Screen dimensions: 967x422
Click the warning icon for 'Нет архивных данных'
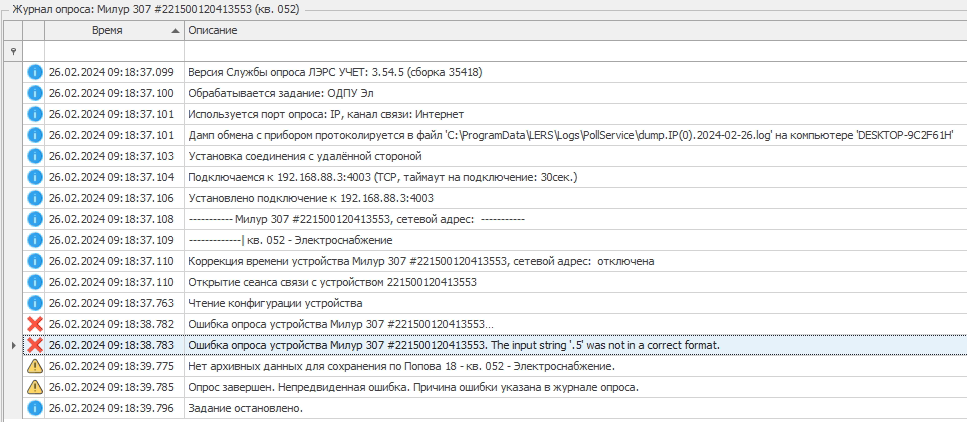pos(34,366)
